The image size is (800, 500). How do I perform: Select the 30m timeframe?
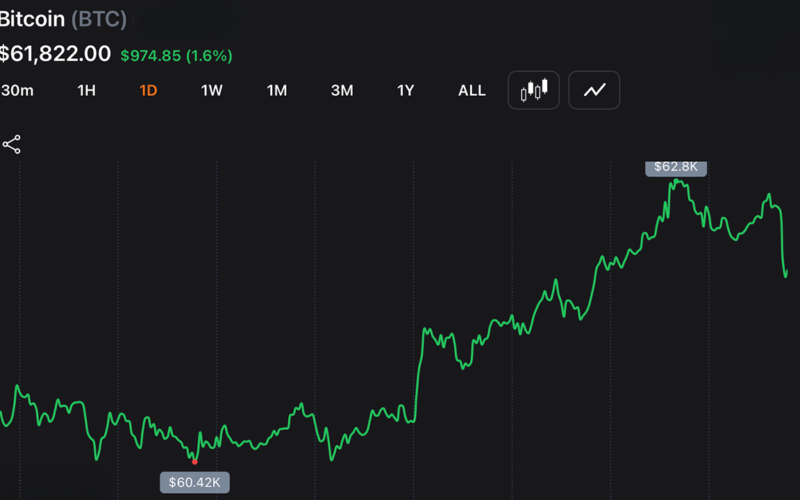click(17, 90)
